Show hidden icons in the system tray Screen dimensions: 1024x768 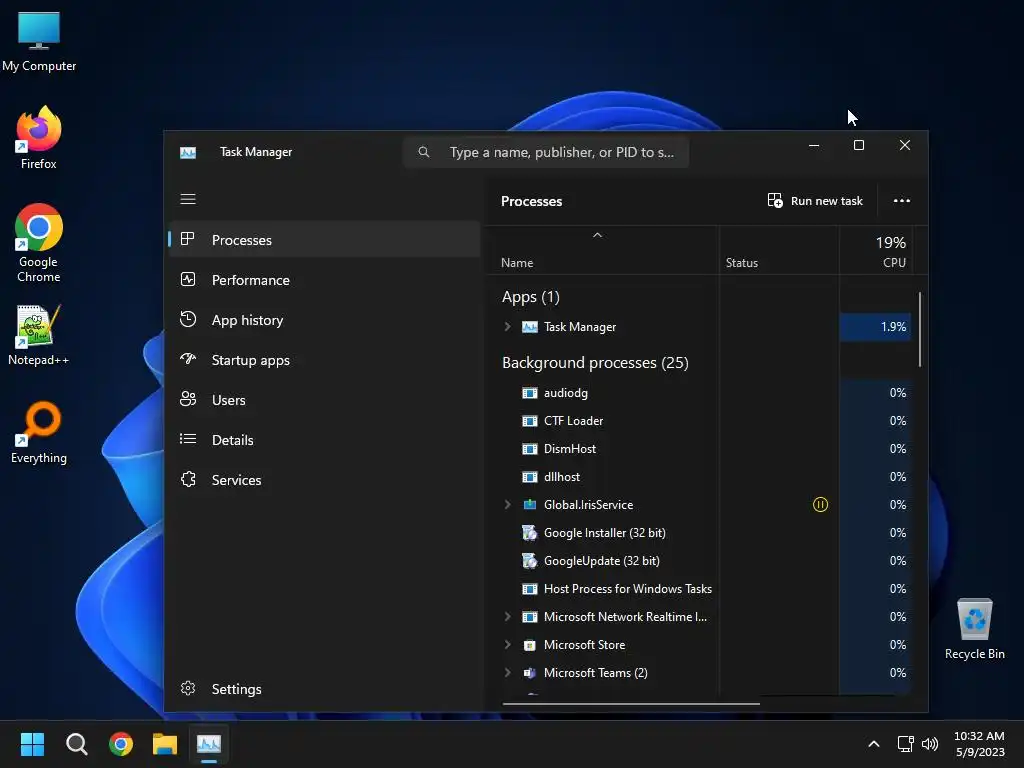tap(873, 744)
